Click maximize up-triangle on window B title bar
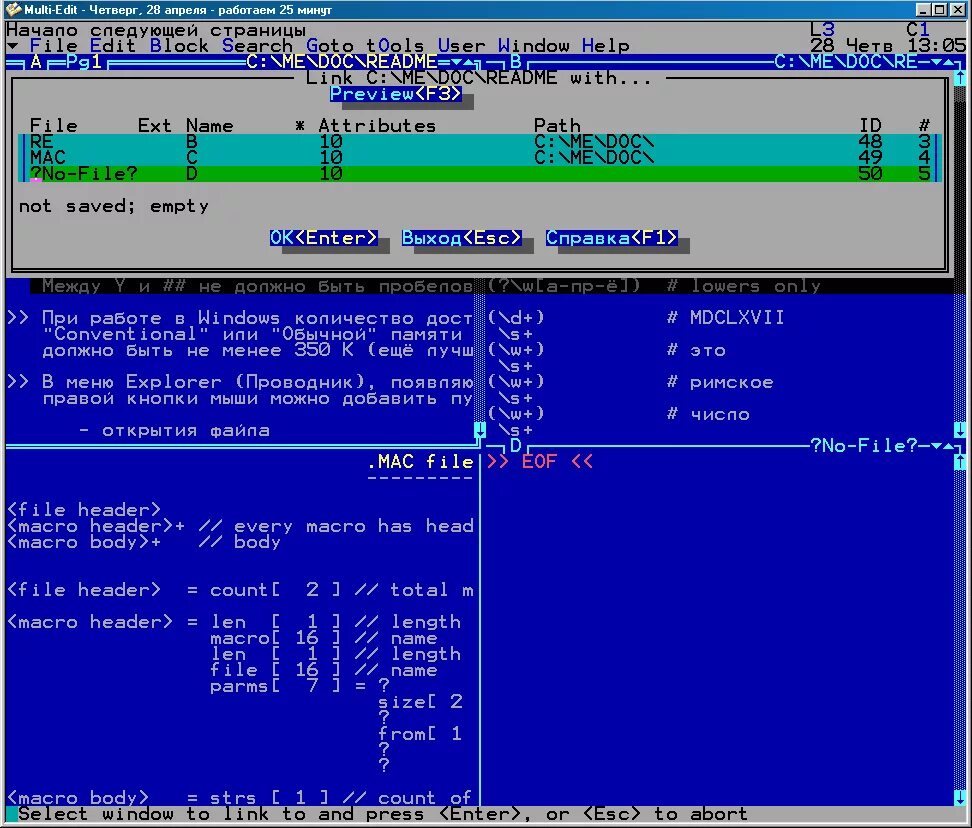 click(x=948, y=62)
